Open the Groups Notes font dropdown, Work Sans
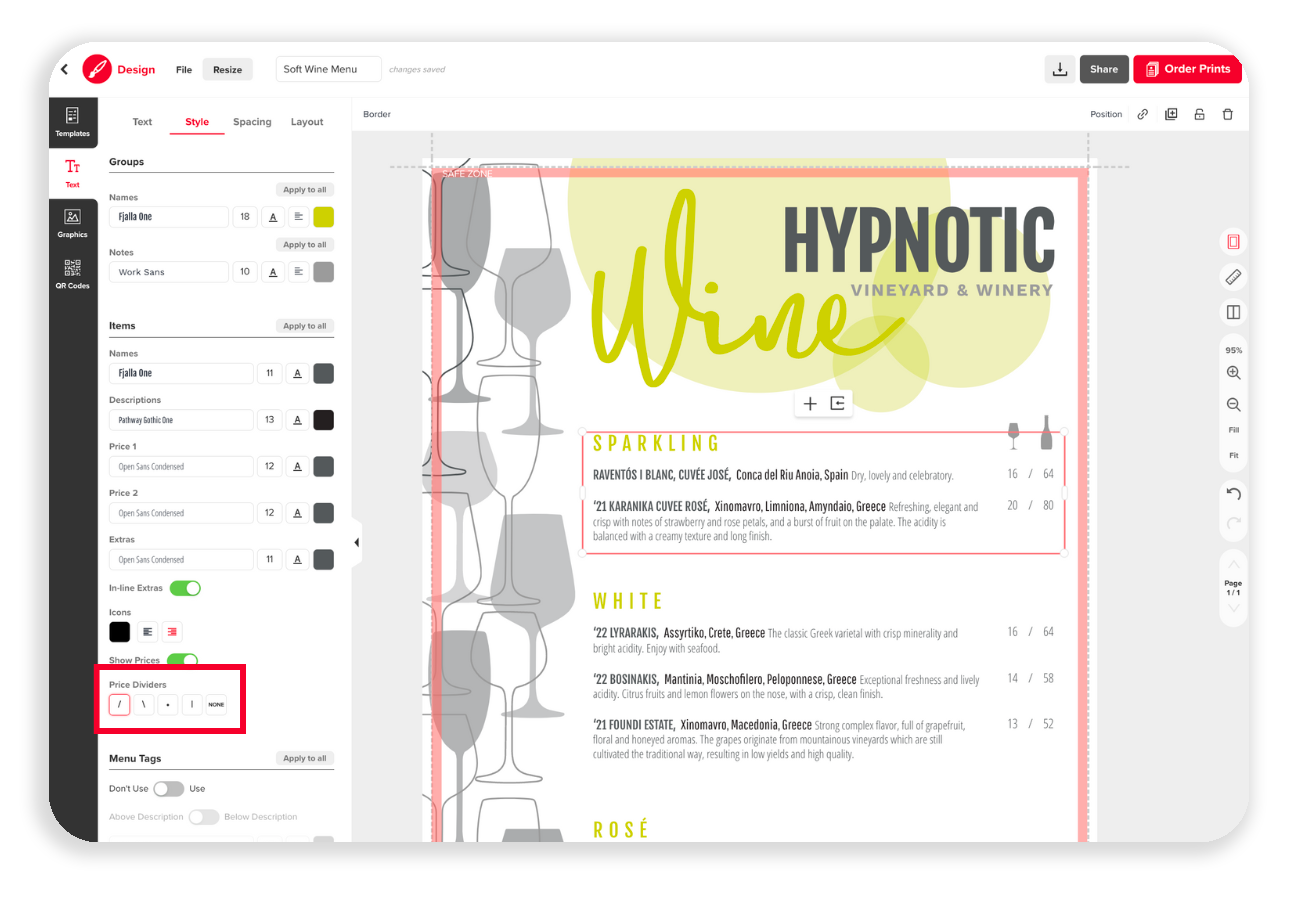 [x=169, y=272]
